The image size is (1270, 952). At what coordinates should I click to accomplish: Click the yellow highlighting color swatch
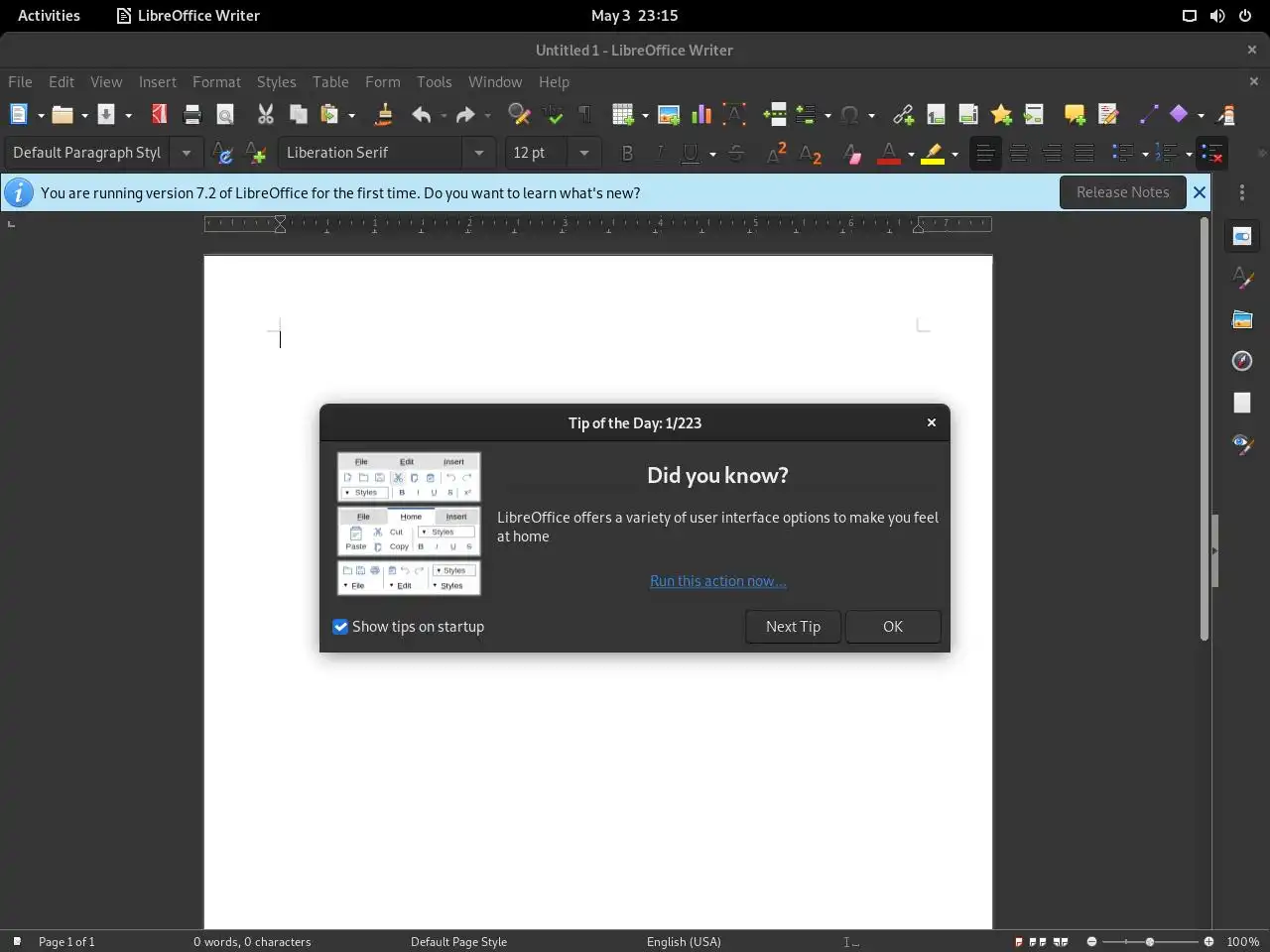pos(933,154)
